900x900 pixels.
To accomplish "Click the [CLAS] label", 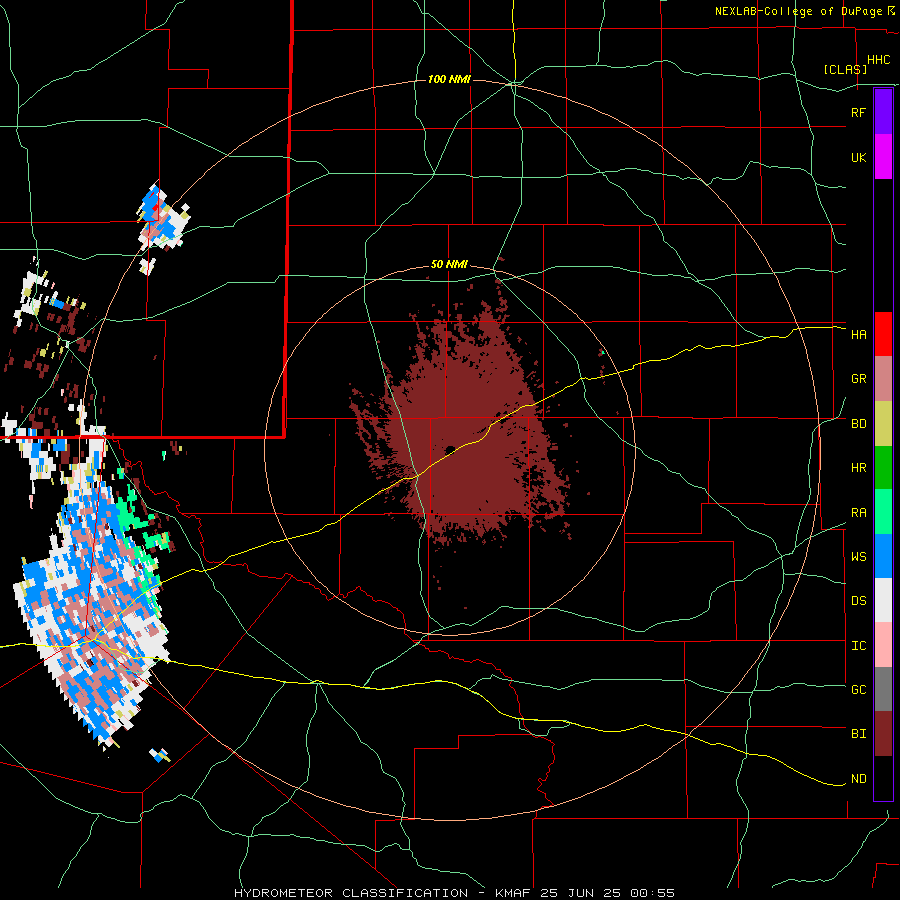I will [845, 69].
